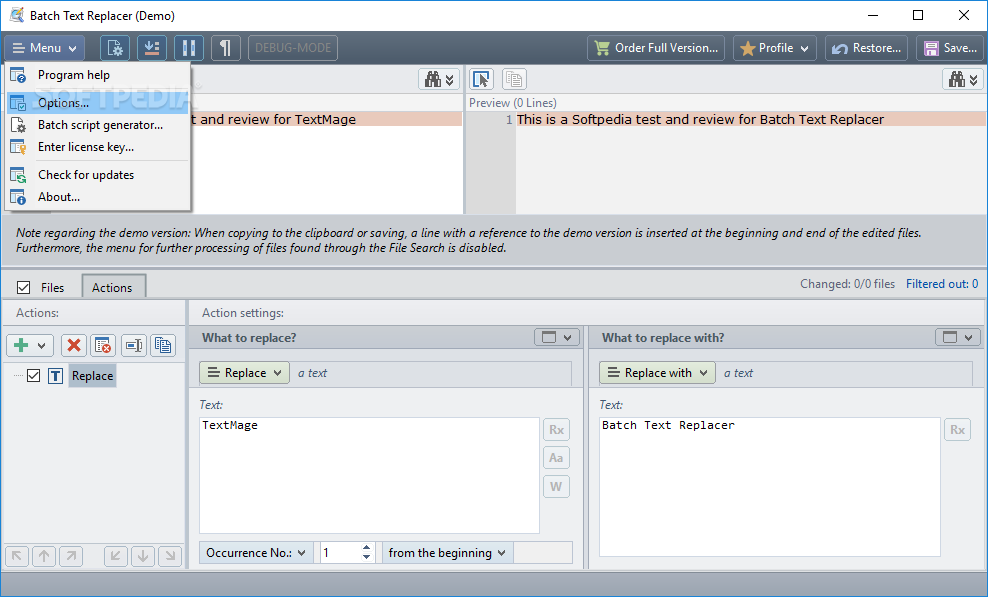The image size is (988, 597).
Task: Click Order Full Version button
Action: coord(656,48)
